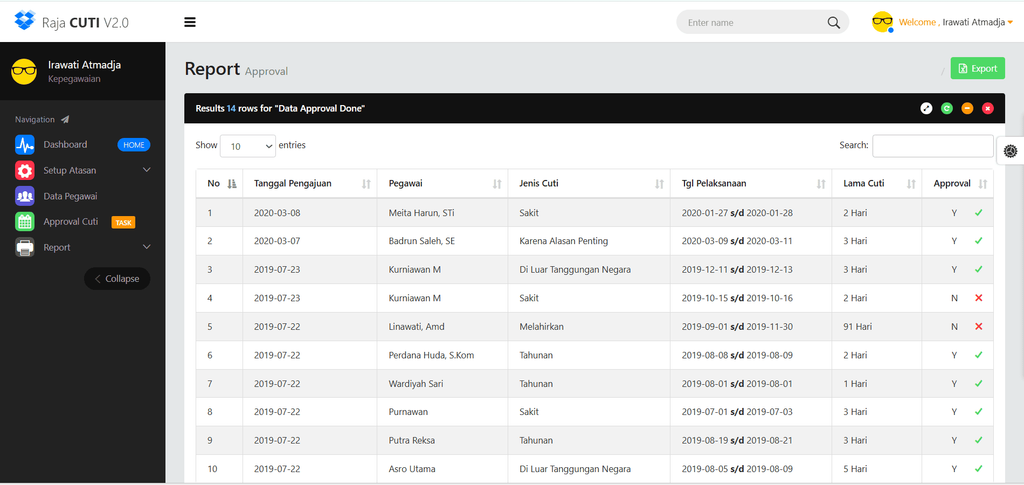Click the Approval Cuti calendar icon
This screenshot has height=485, width=1024.
[25, 222]
